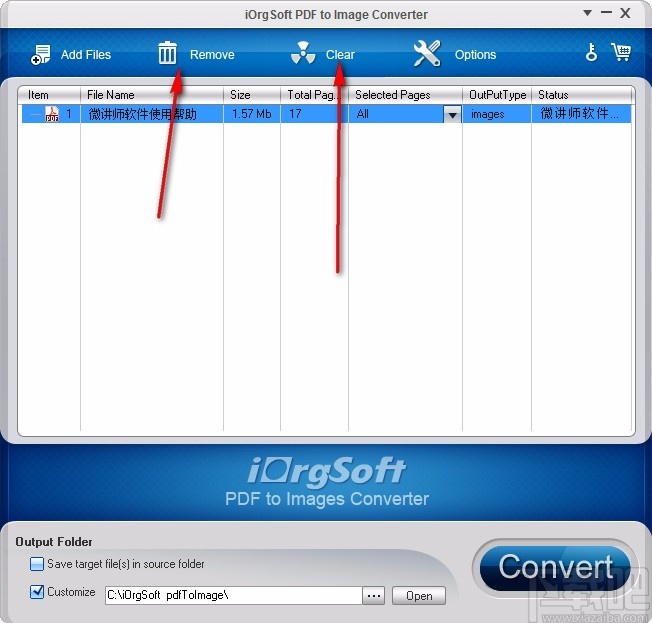Click the Options label in toolbar
652x623 pixels.
click(475, 54)
